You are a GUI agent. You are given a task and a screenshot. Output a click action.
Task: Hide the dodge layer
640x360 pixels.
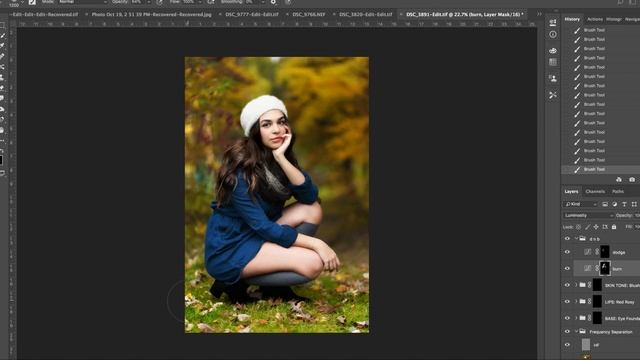567,252
